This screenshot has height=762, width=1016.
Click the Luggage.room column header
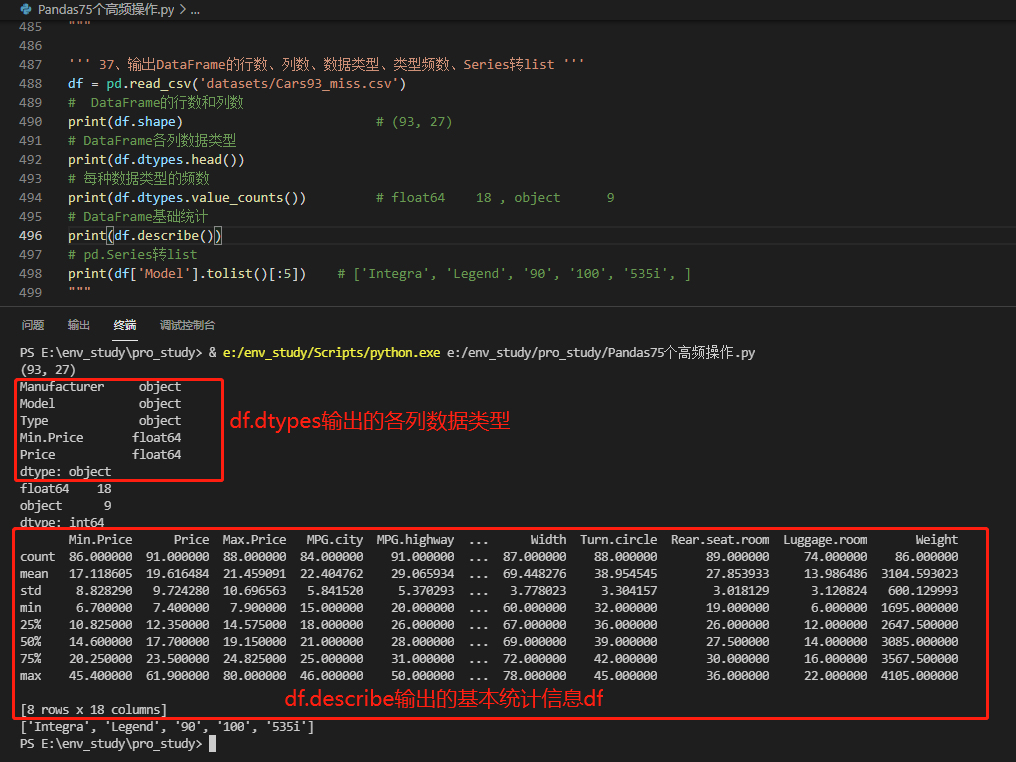tap(825, 540)
